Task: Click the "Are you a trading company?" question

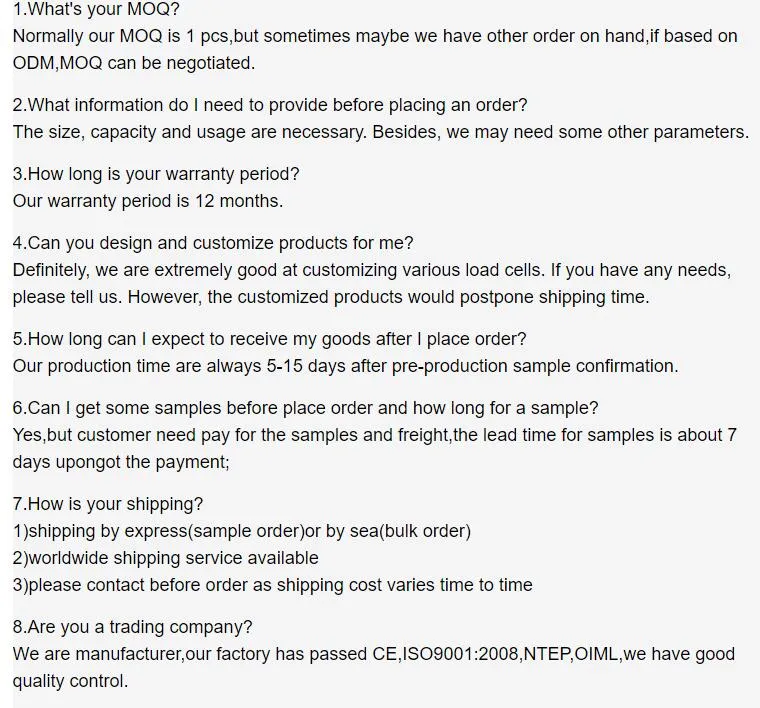Action: (133, 627)
